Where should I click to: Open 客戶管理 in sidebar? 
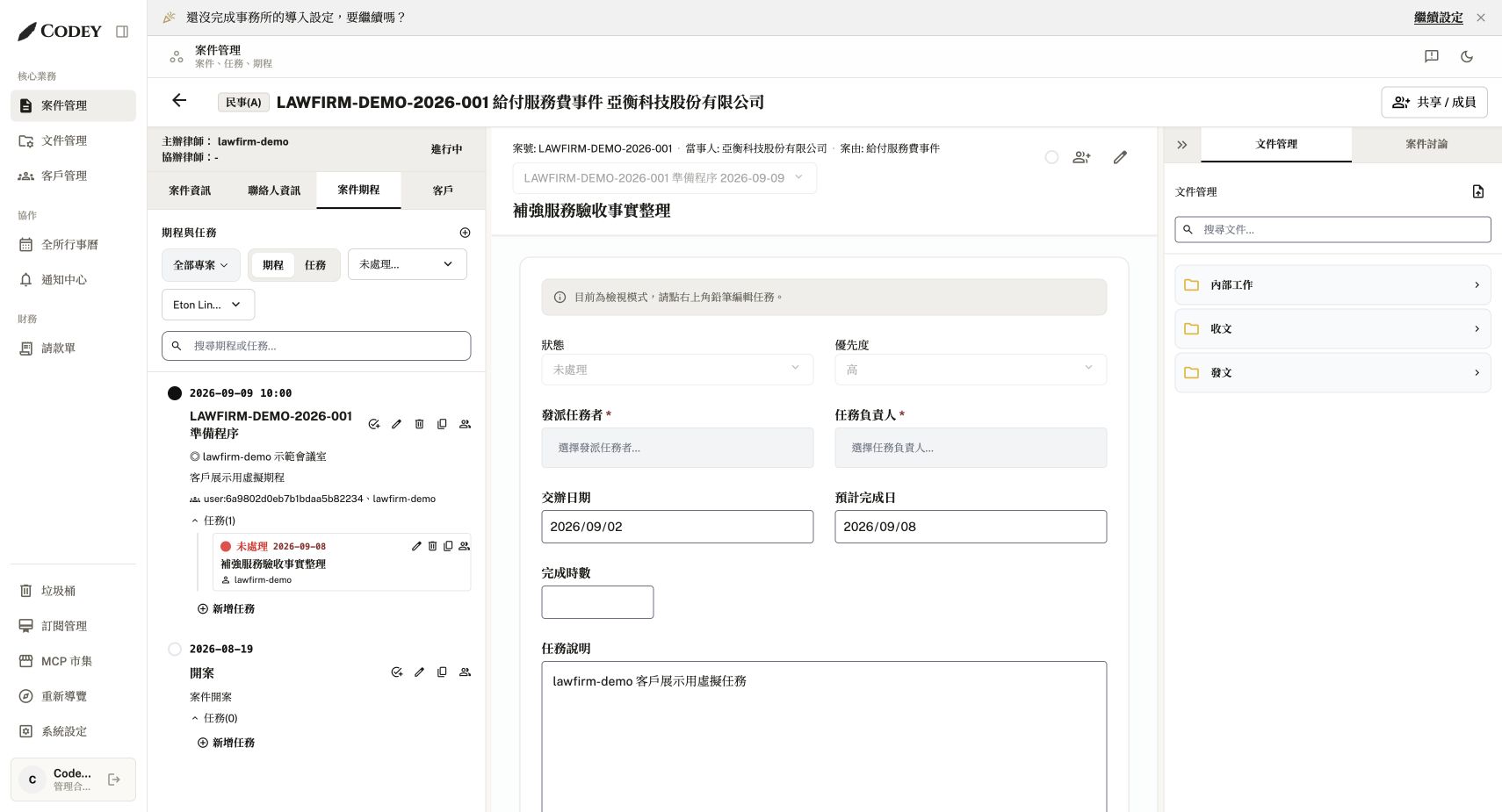[73, 176]
